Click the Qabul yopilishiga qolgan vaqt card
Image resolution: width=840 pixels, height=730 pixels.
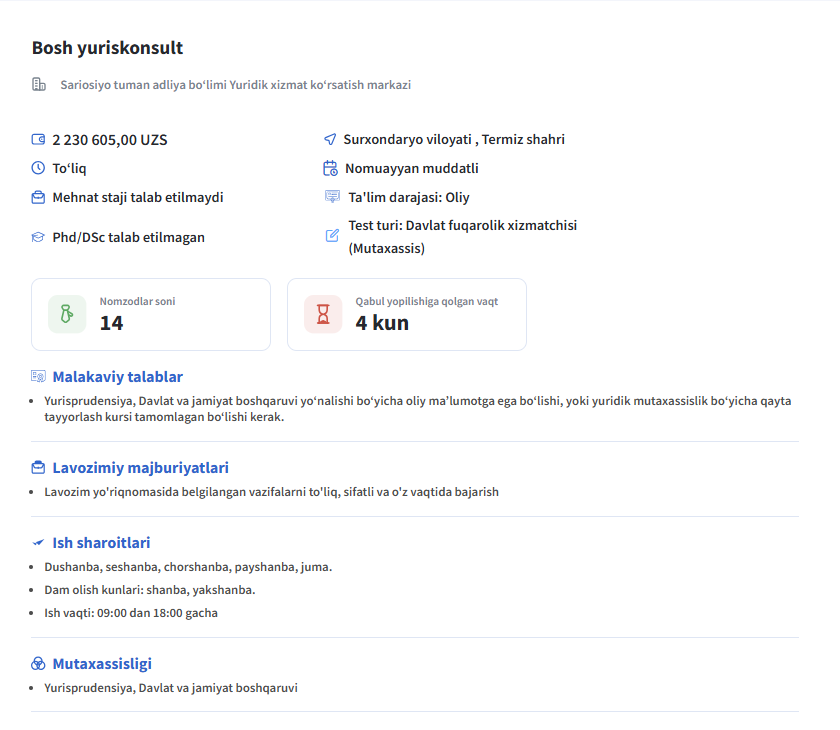tap(407, 314)
